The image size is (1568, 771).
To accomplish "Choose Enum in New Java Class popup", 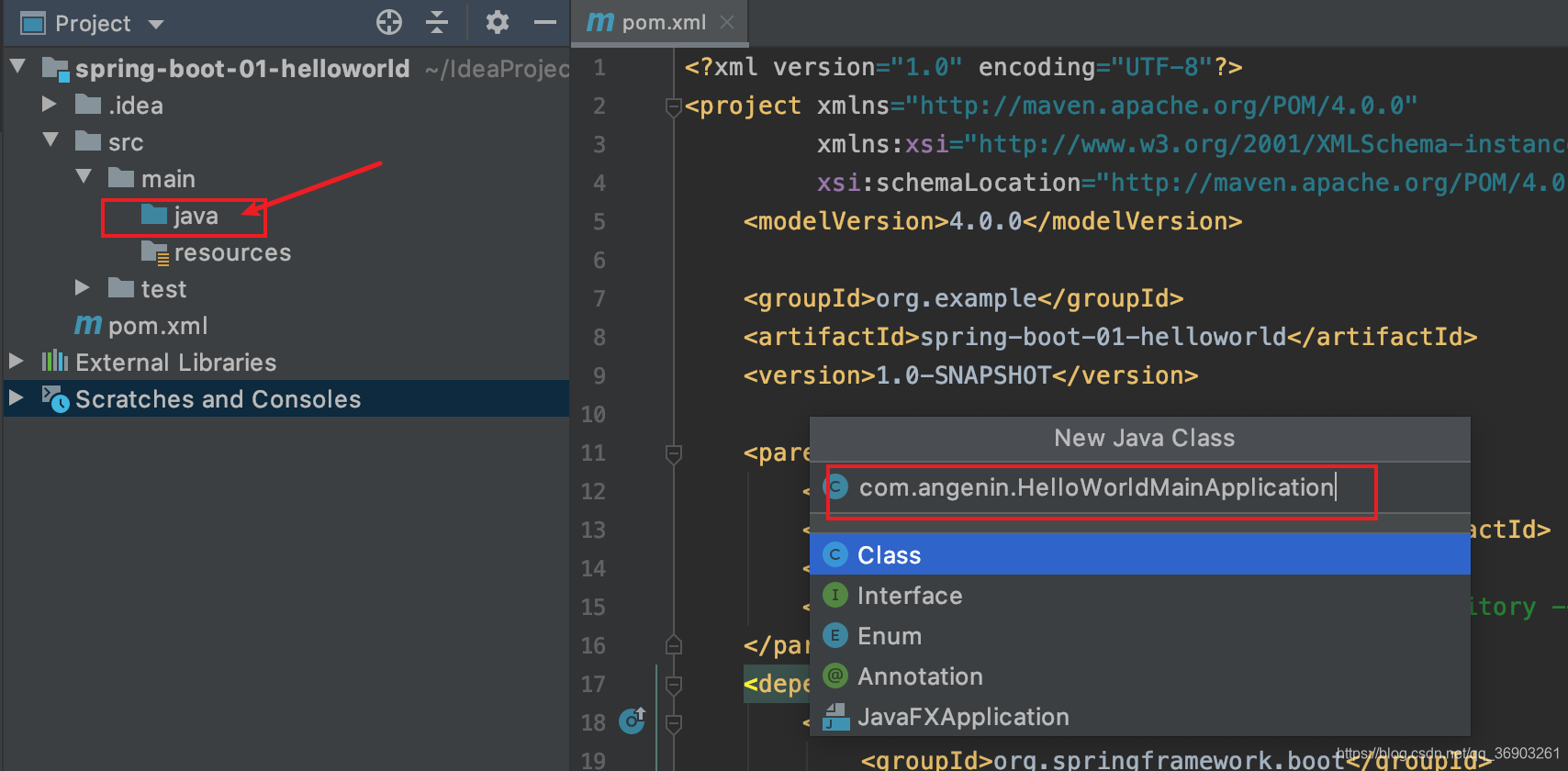I will click(x=1140, y=635).
